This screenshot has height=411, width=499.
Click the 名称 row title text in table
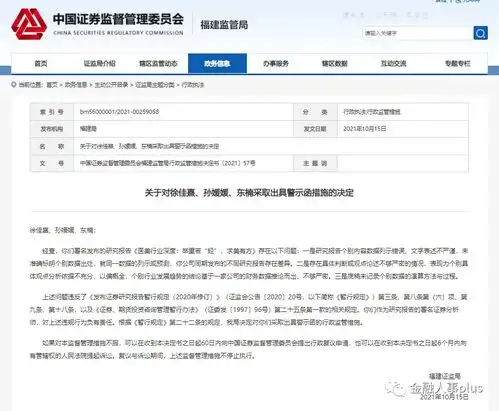click(x=149, y=146)
